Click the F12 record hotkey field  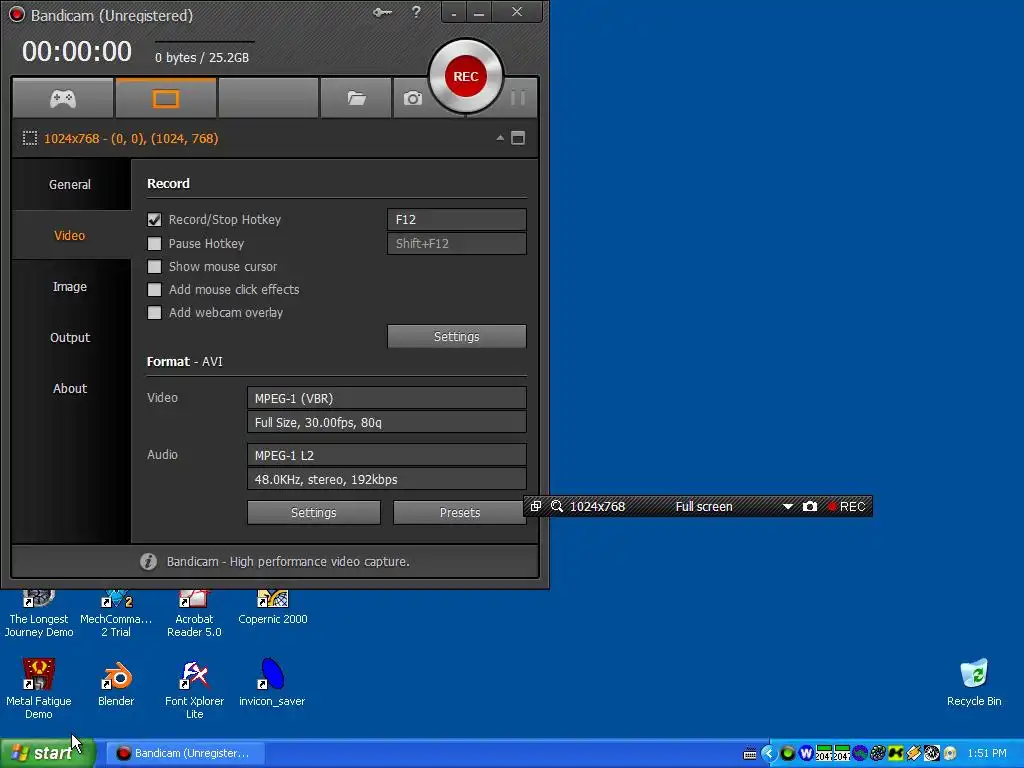click(456, 219)
